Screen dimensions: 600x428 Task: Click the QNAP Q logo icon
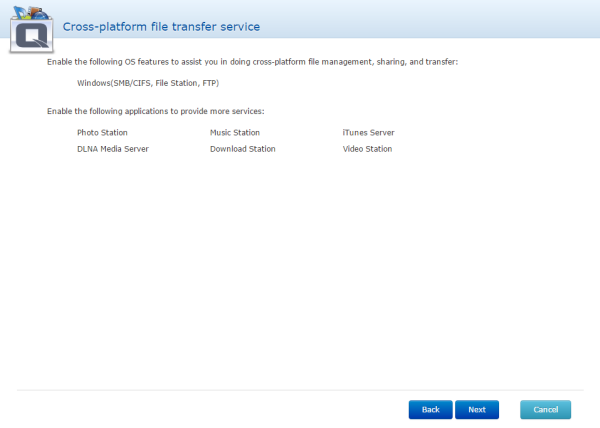[x=29, y=35]
